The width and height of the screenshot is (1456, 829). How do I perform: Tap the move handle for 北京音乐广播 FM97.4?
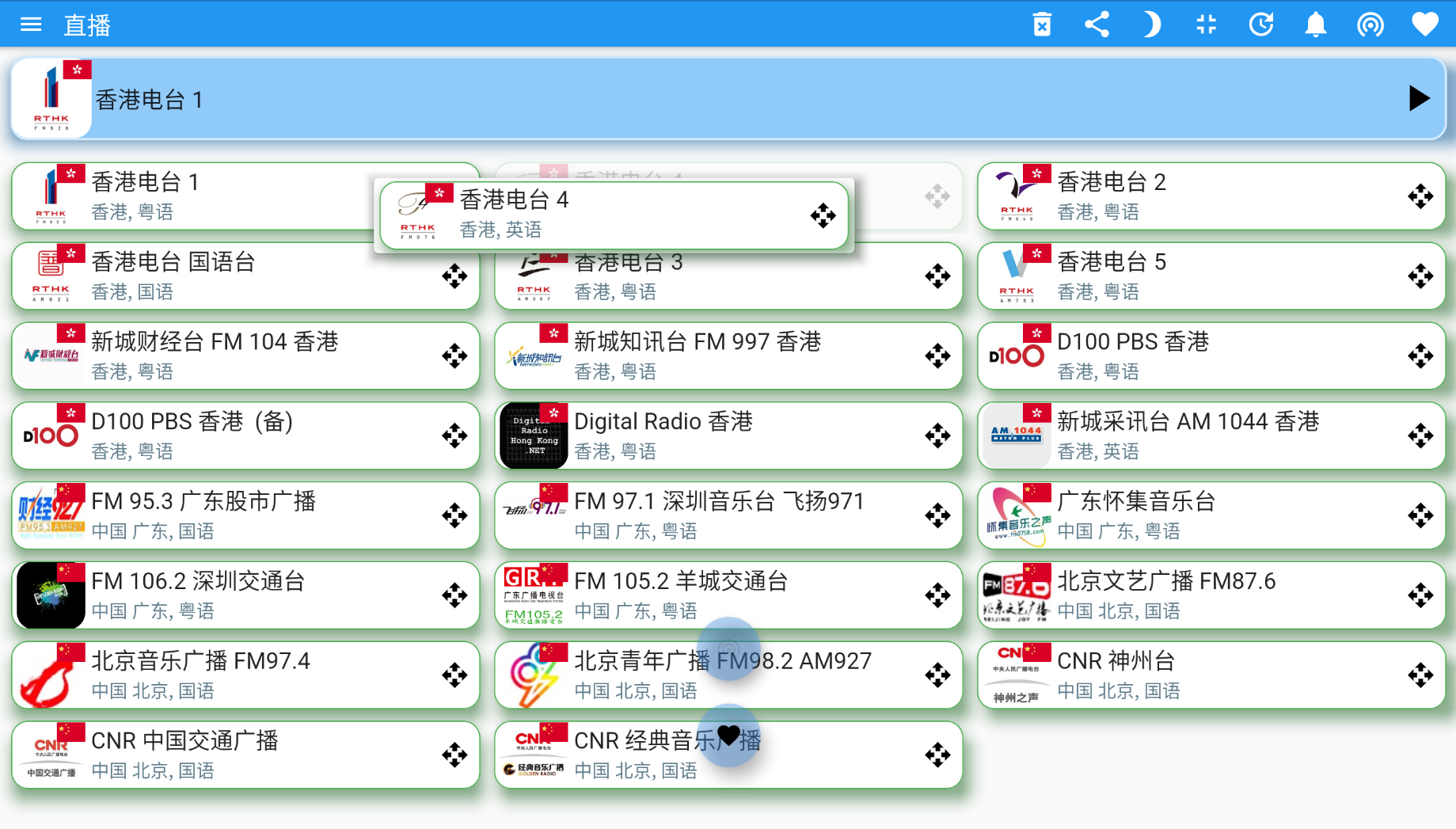454,675
